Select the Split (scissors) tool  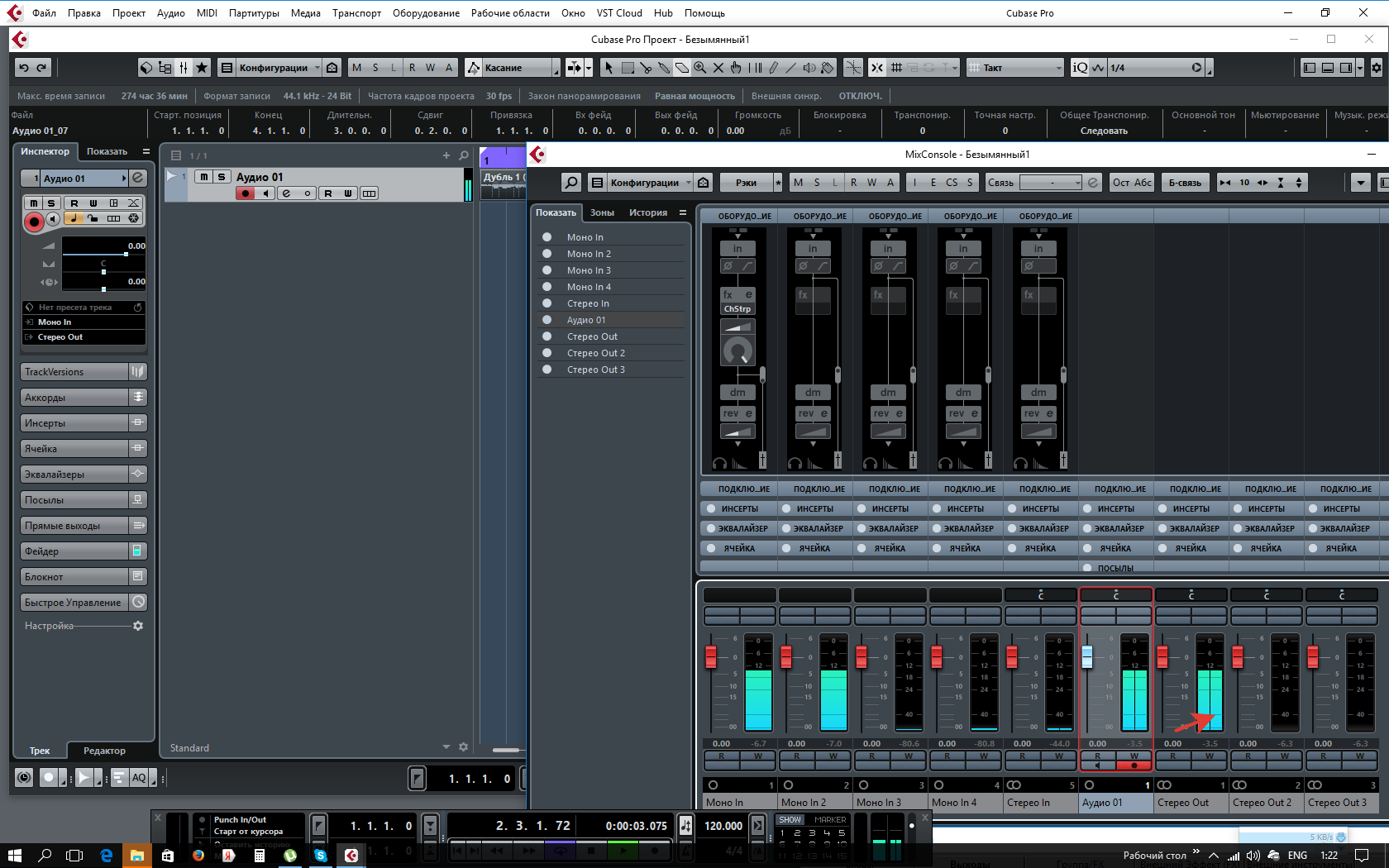(646, 68)
